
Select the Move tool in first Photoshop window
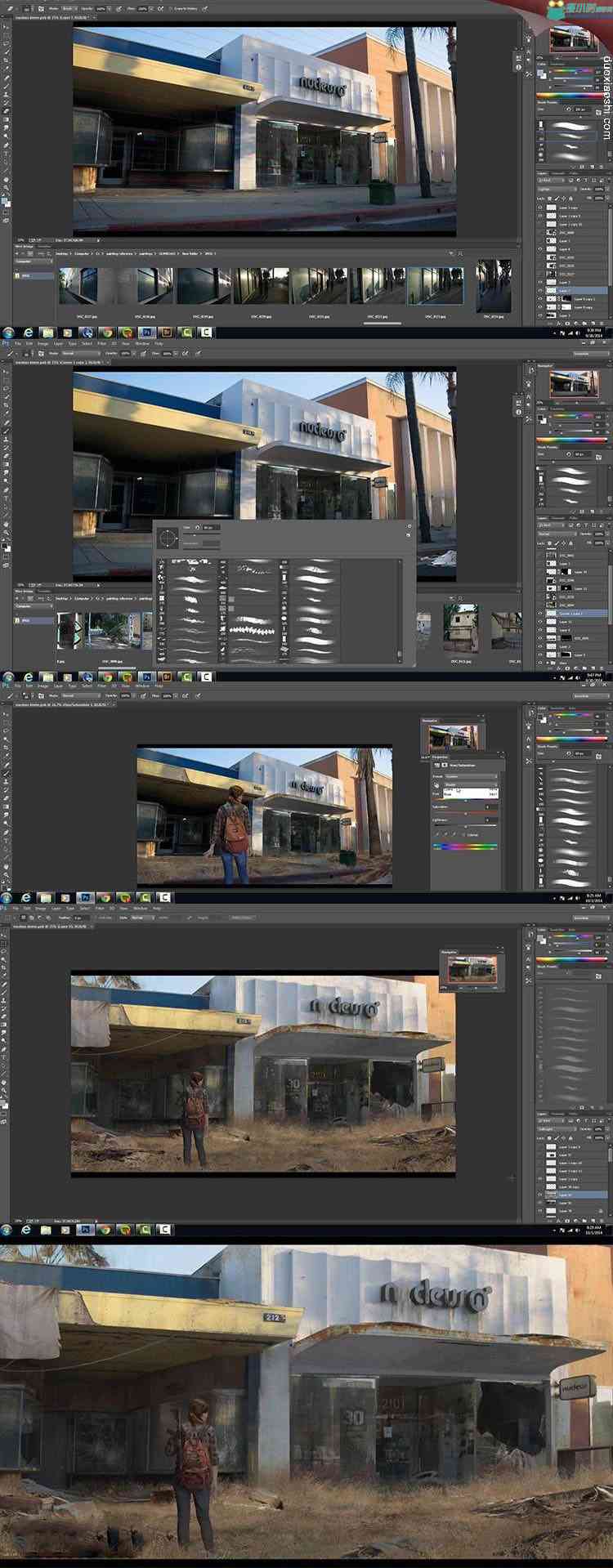[x=7, y=26]
